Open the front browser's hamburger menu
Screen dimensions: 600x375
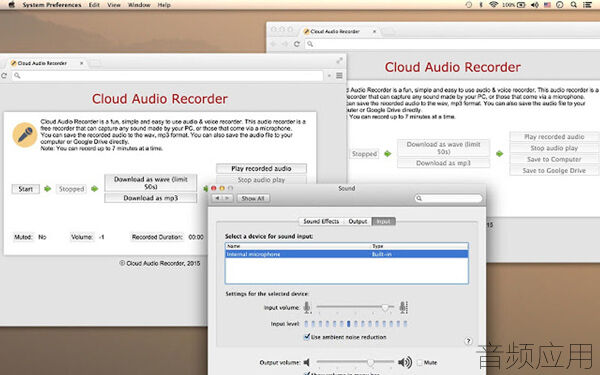pyautogui.click(x=339, y=76)
